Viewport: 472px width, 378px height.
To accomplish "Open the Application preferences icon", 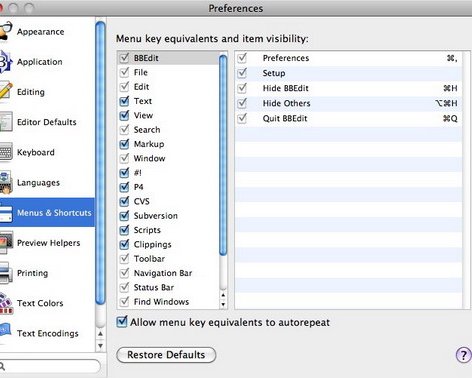I will 6,62.
